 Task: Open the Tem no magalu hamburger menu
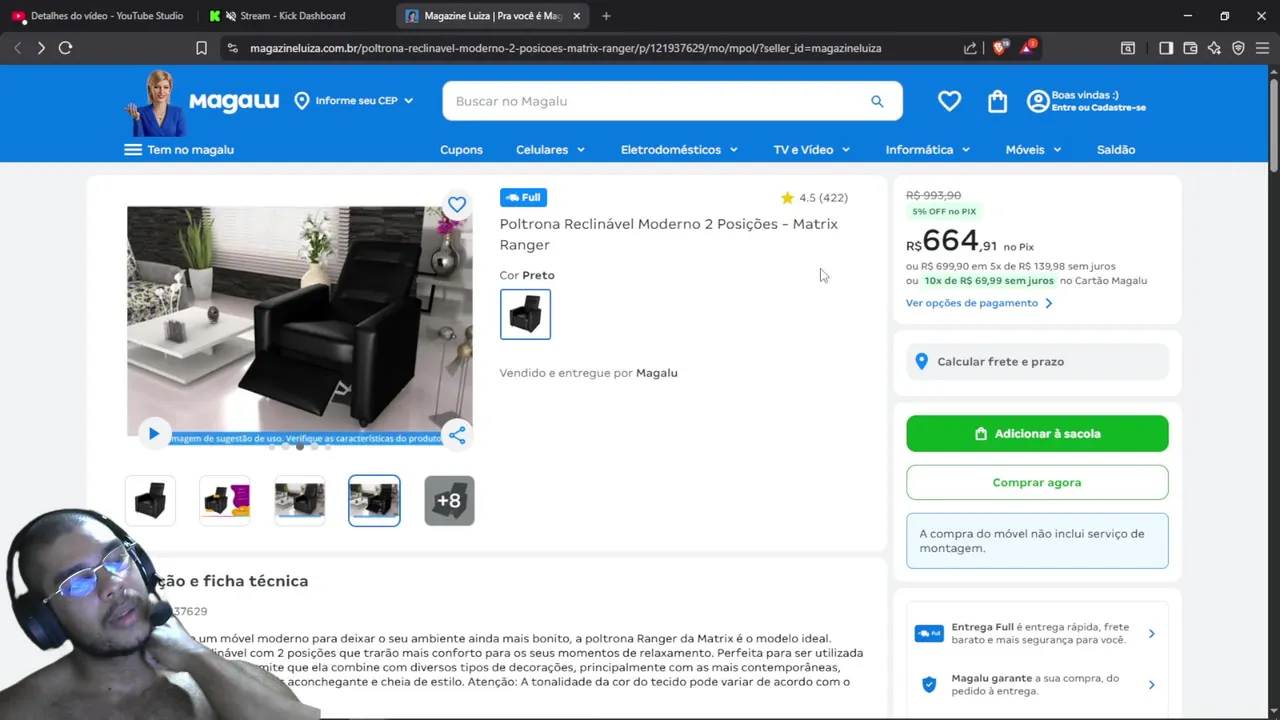(x=133, y=150)
